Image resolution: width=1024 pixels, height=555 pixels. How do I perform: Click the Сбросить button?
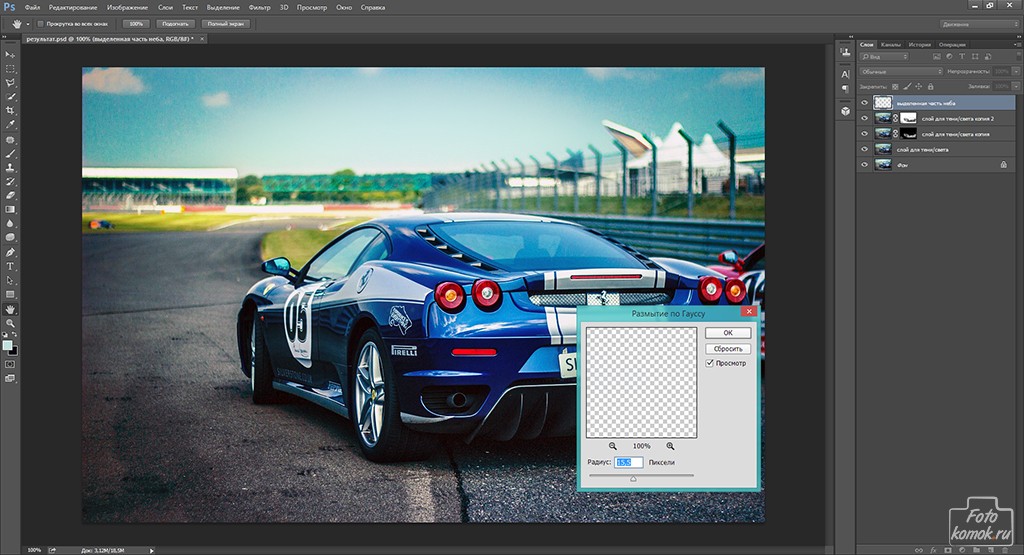click(x=728, y=348)
